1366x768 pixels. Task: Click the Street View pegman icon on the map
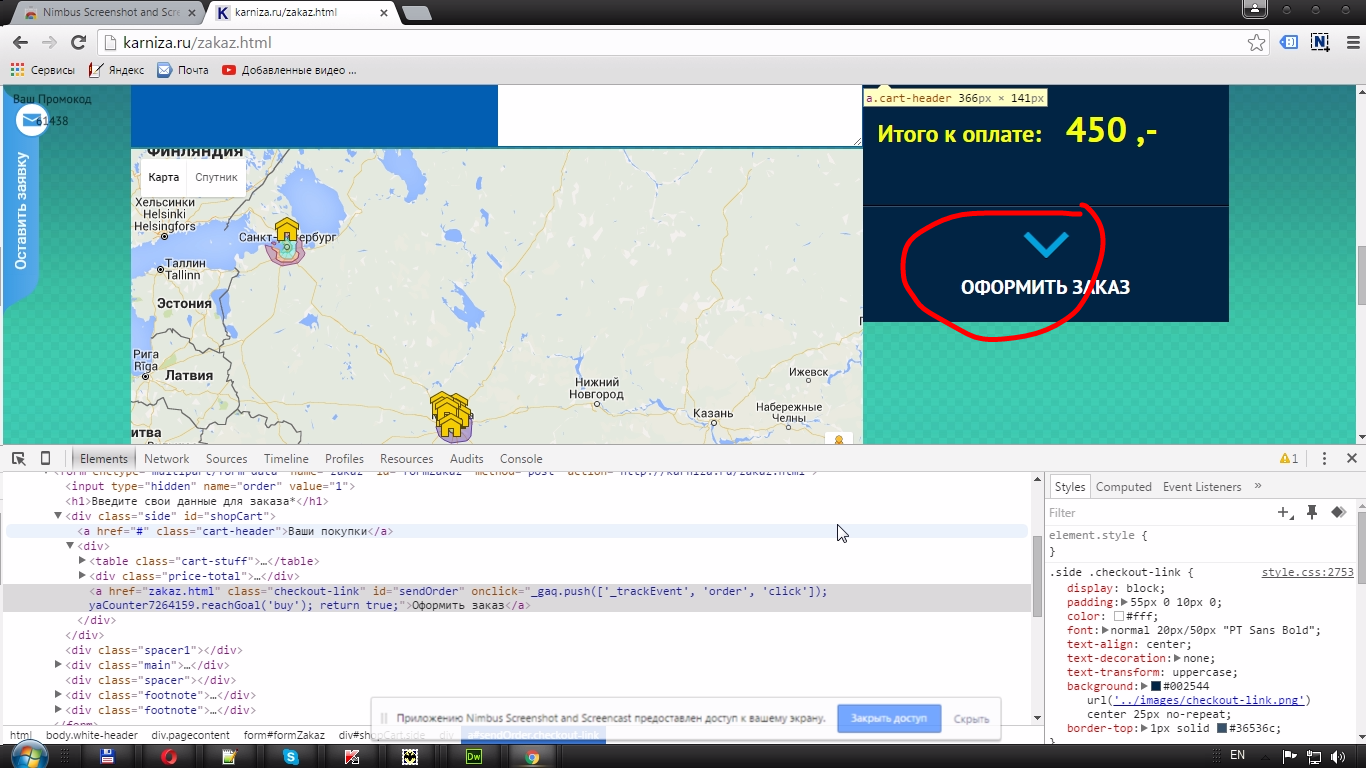(838, 439)
